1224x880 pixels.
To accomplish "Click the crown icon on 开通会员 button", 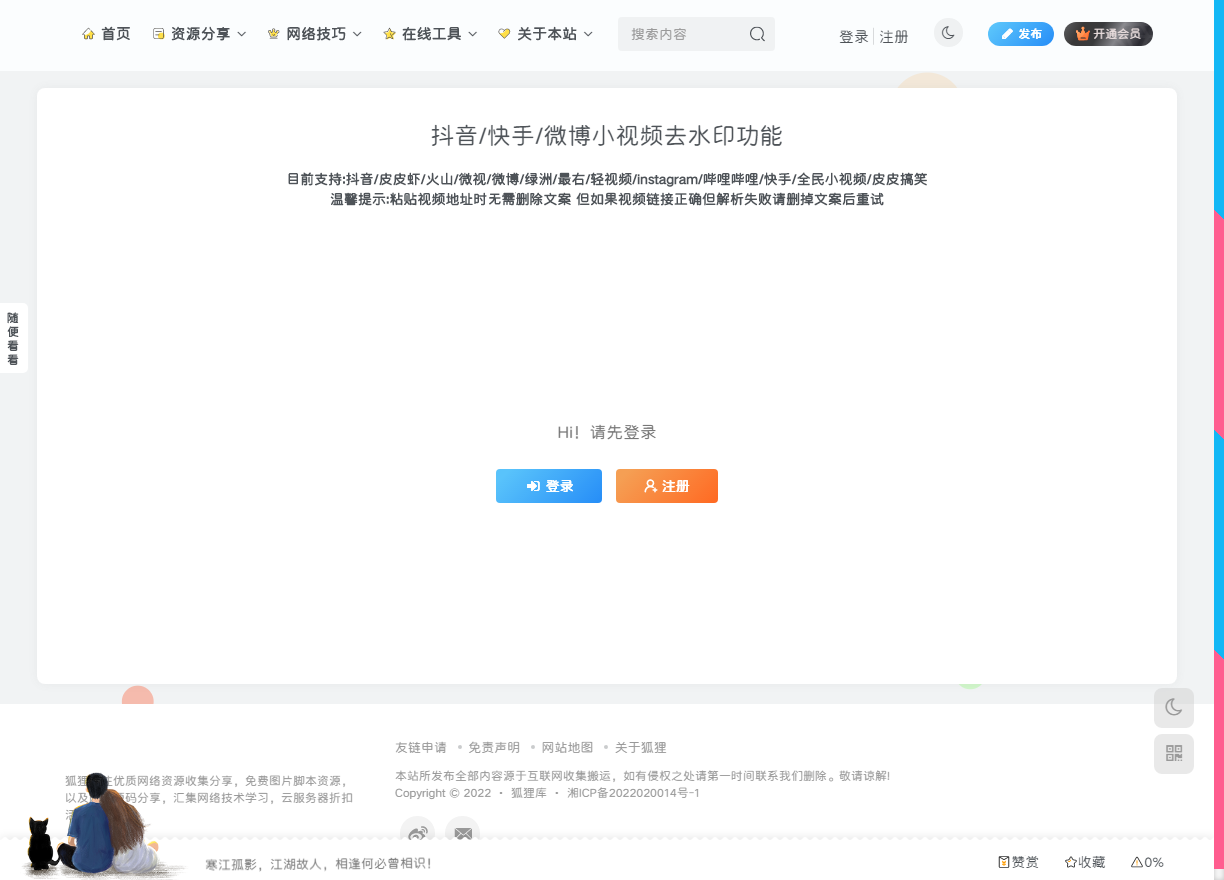I will 1081,33.
